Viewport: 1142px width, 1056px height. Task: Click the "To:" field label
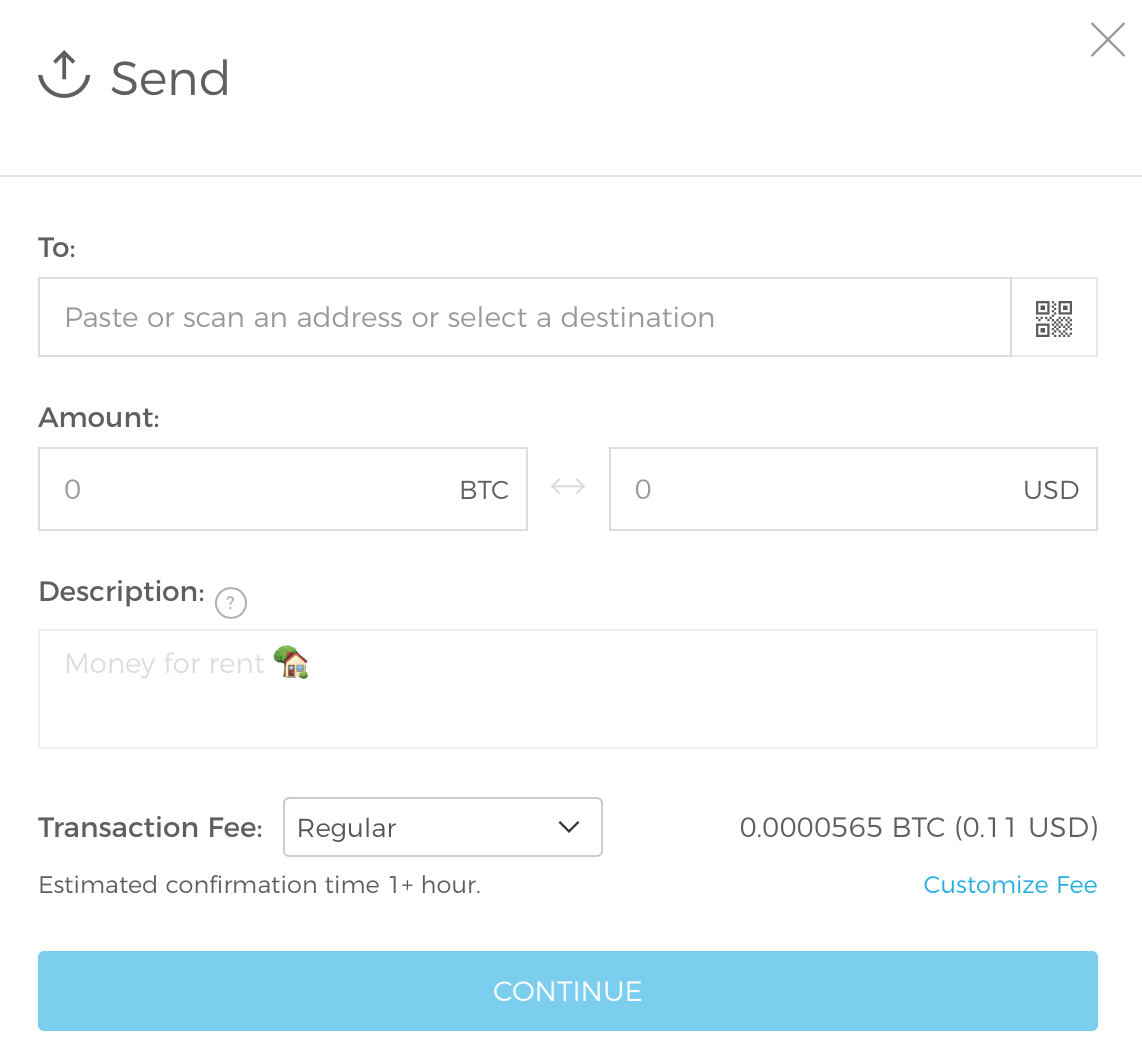coord(57,248)
